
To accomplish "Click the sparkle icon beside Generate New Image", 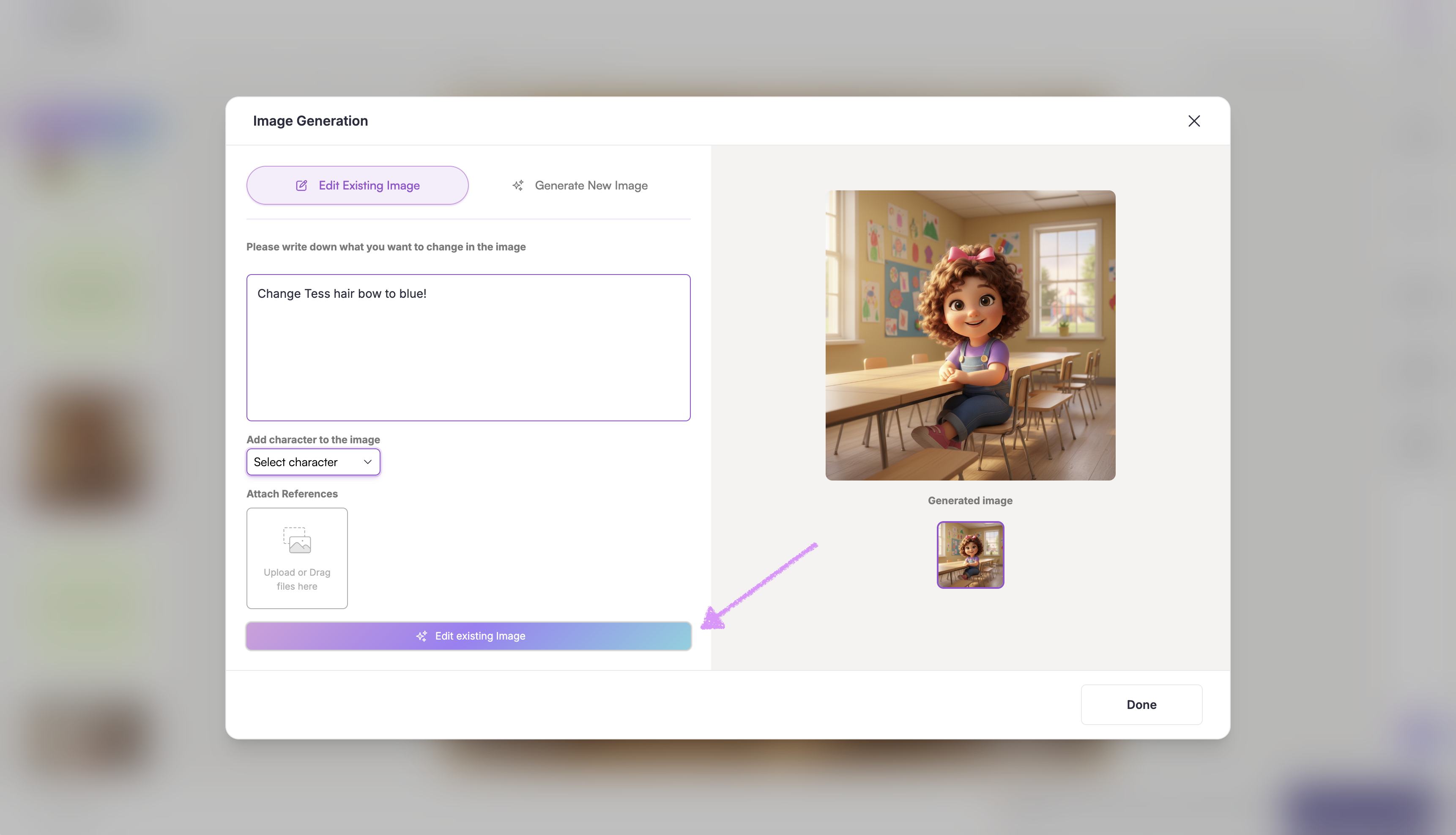I will click(518, 185).
